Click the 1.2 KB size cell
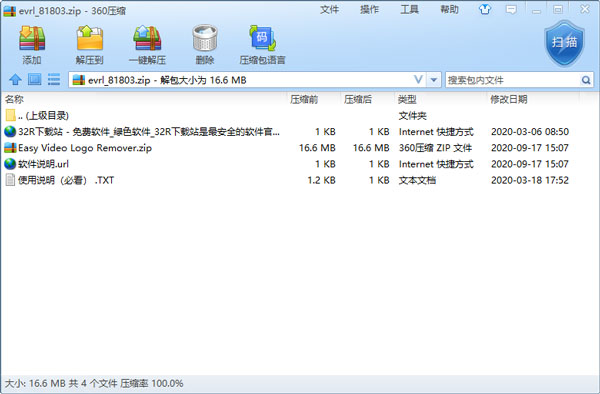Viewport: 600px width, 394px height. tap(321, 180)
